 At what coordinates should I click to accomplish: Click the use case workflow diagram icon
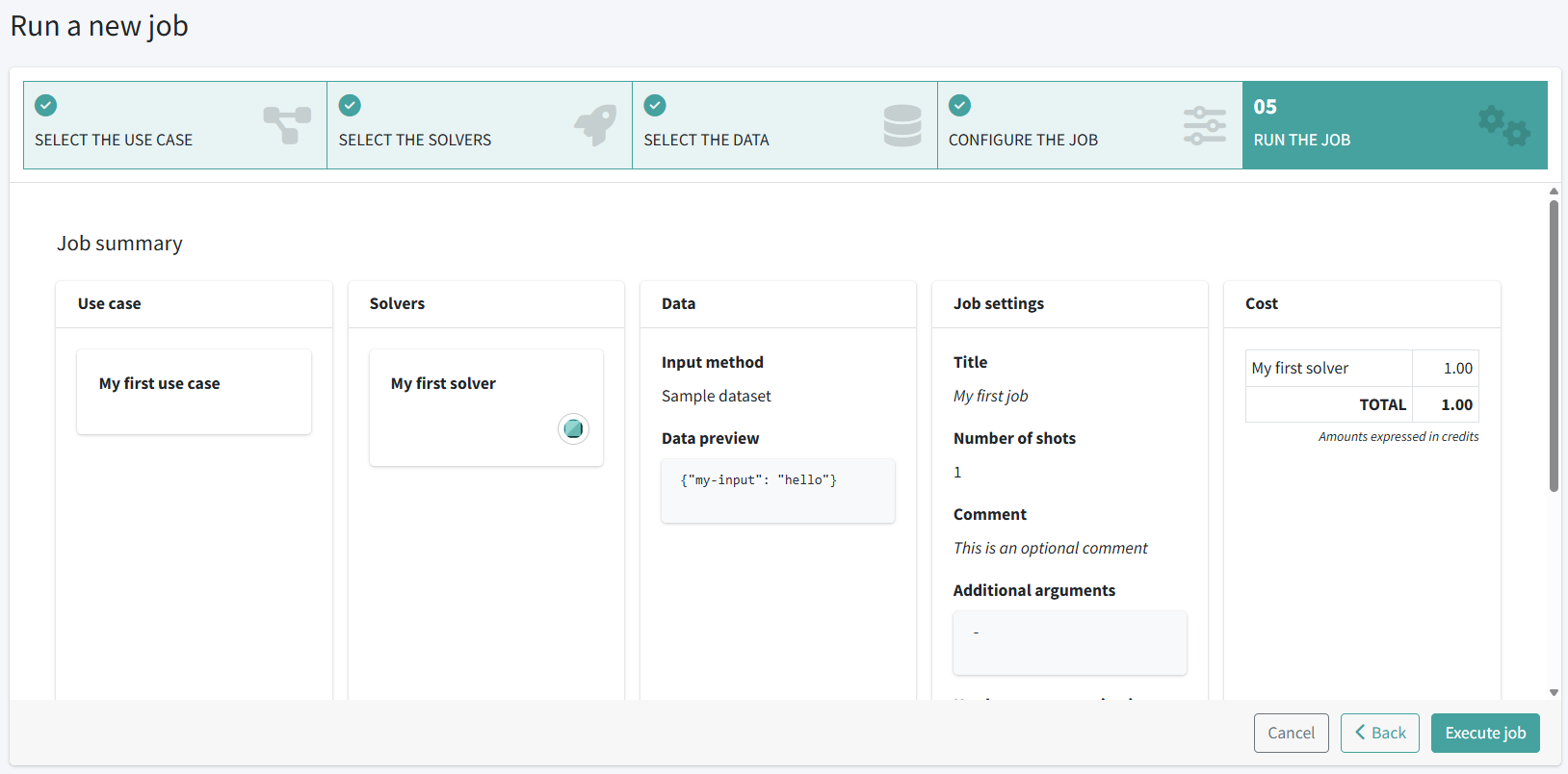pyautogui.click(x=287, y=125)
